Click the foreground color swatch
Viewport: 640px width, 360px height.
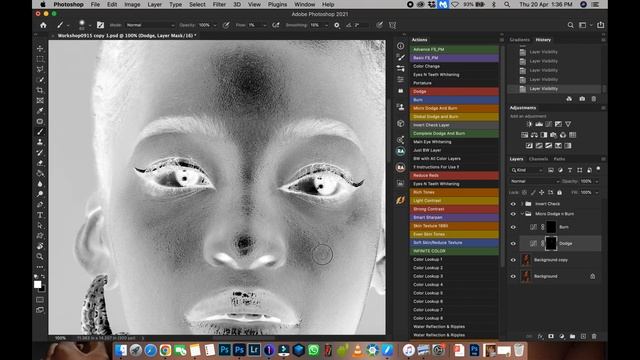38,284
